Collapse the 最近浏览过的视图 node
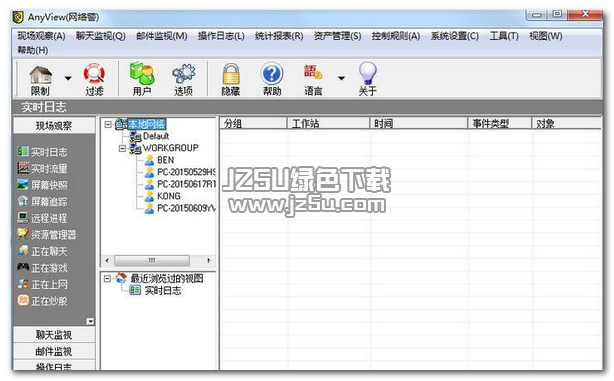The width and height of the screenshot is (614, 381). click(107, 279)
